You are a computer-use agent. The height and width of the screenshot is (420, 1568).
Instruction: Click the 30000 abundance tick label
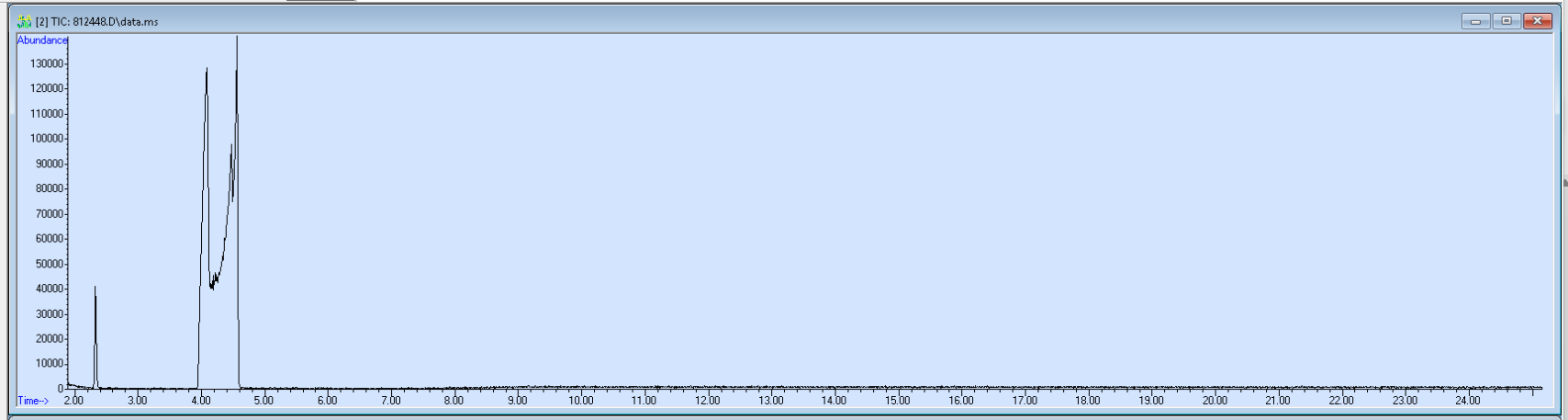coord(50,314)
